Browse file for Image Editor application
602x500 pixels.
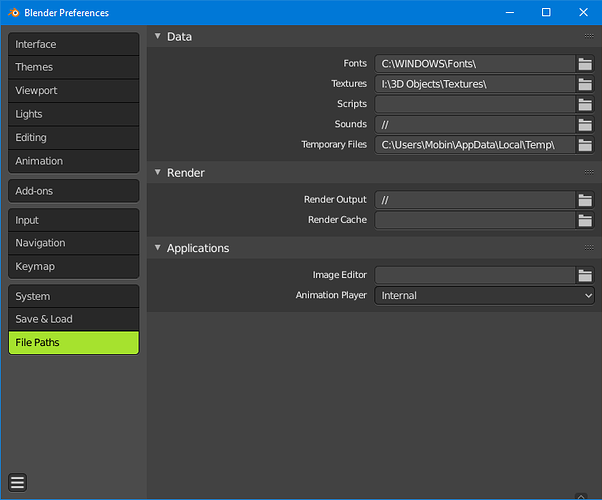[x=585, y=275]
